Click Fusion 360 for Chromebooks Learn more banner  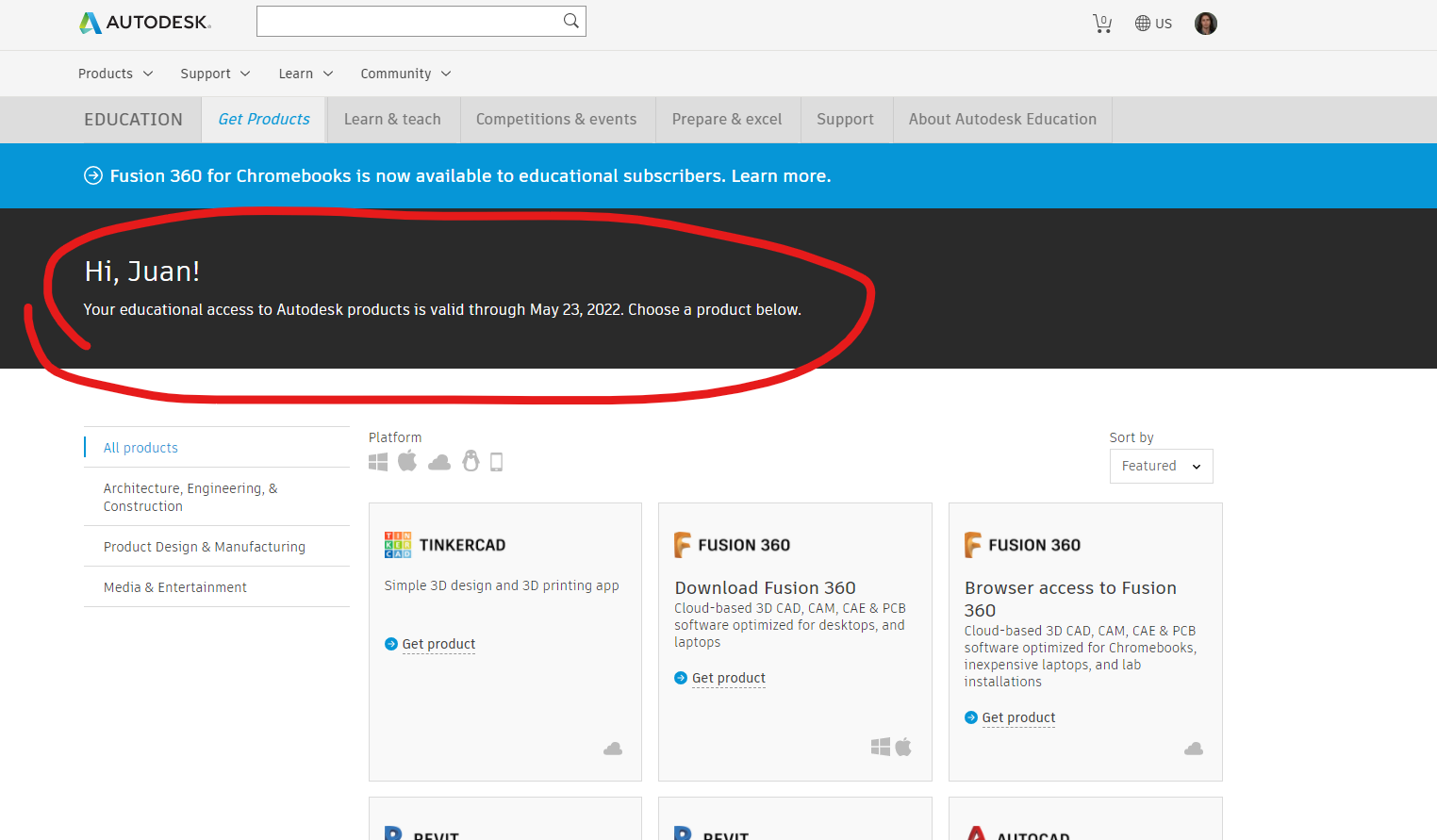[470, 175]
